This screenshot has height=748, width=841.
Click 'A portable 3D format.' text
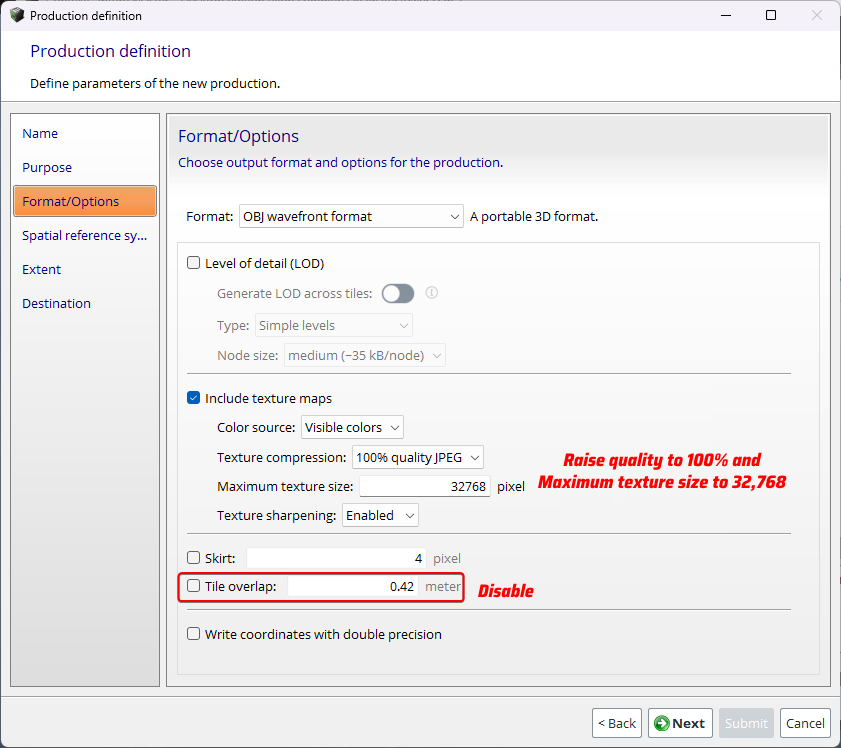coord(534,216)
